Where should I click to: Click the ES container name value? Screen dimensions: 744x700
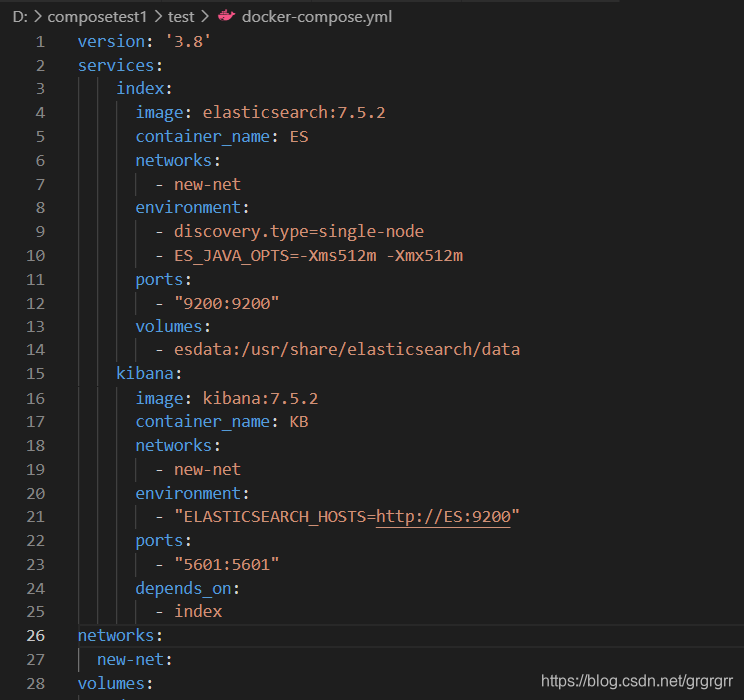point(299,137)
